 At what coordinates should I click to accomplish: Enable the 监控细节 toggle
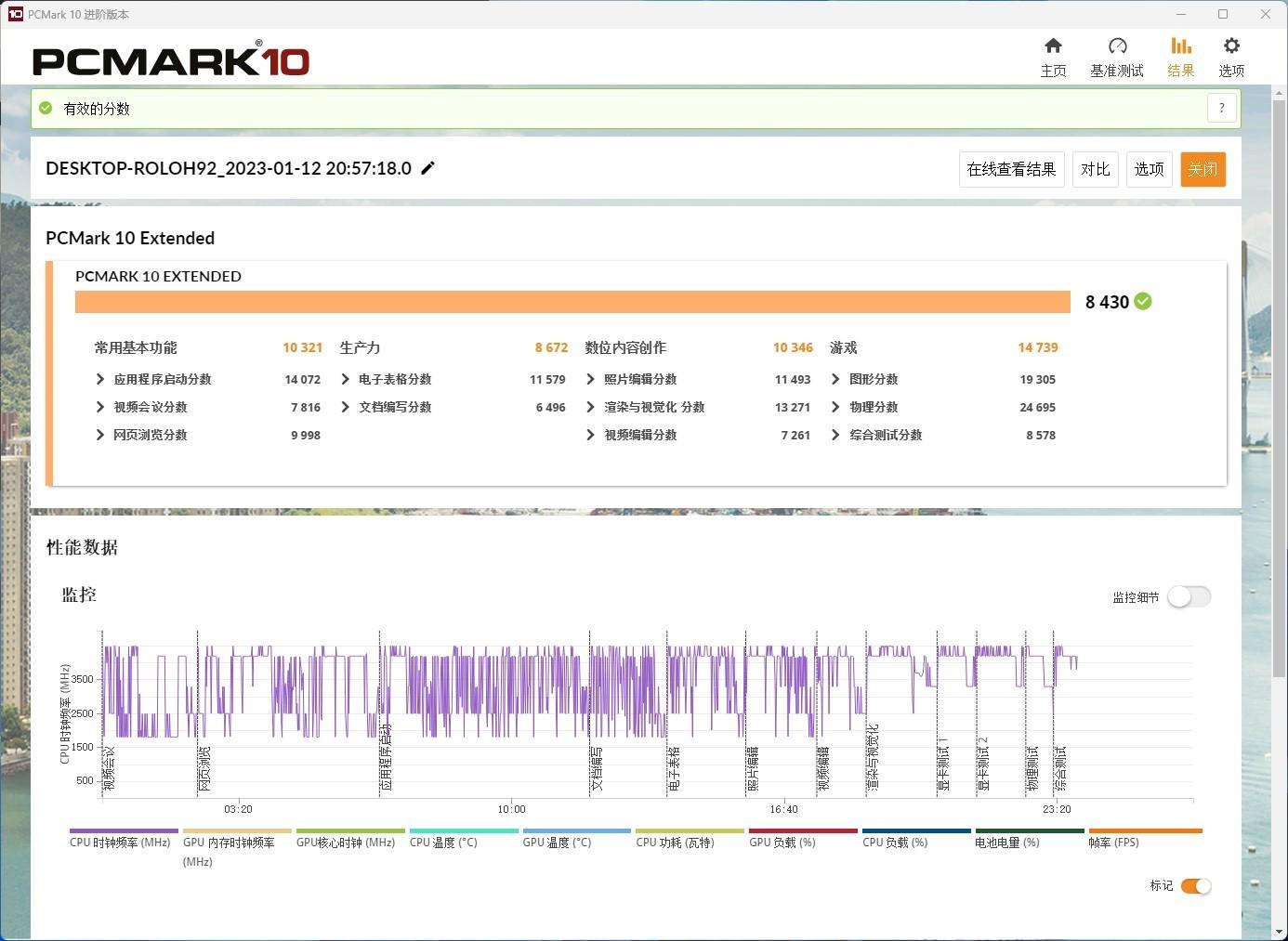point(1189,596)
